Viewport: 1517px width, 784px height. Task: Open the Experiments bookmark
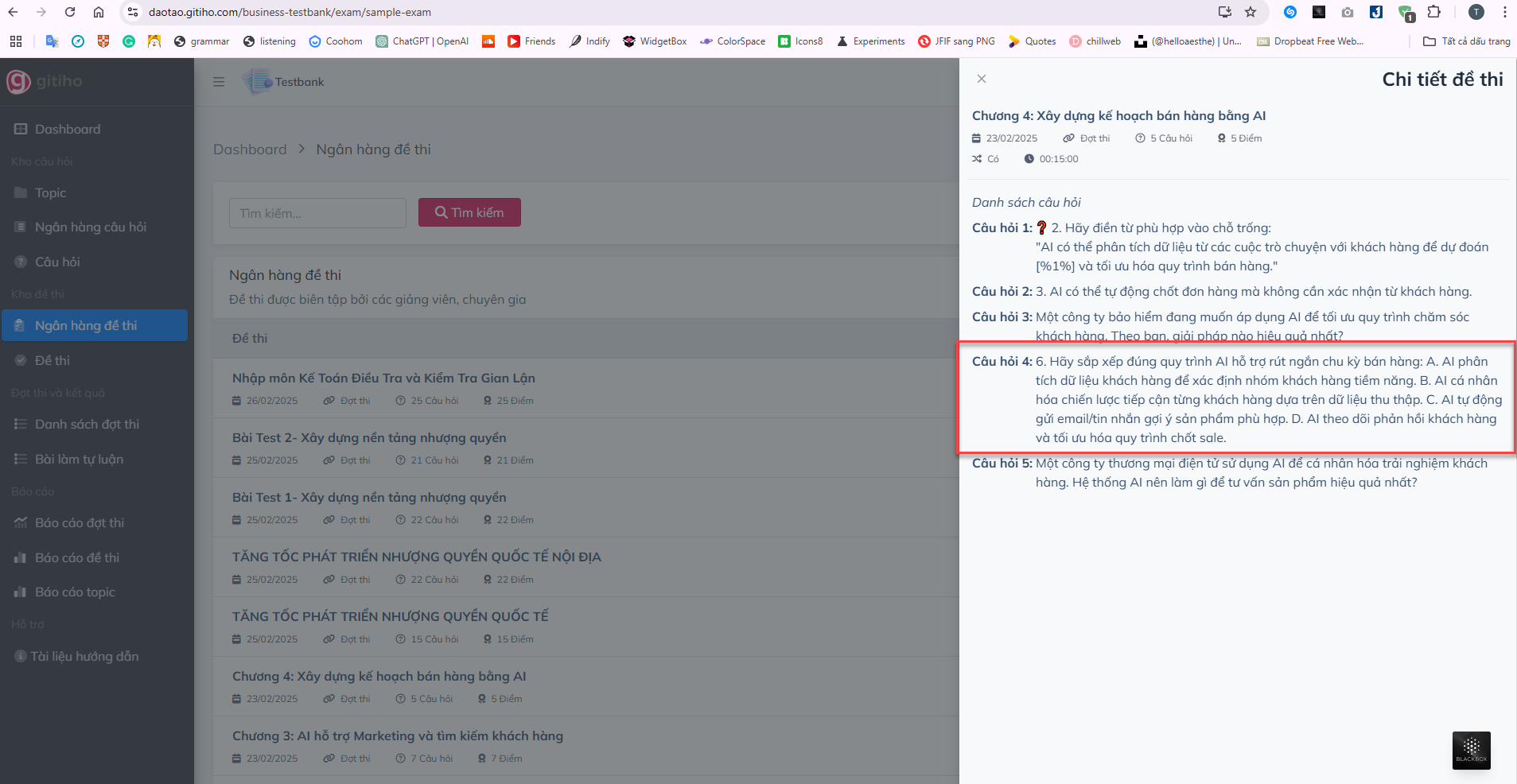870,41
